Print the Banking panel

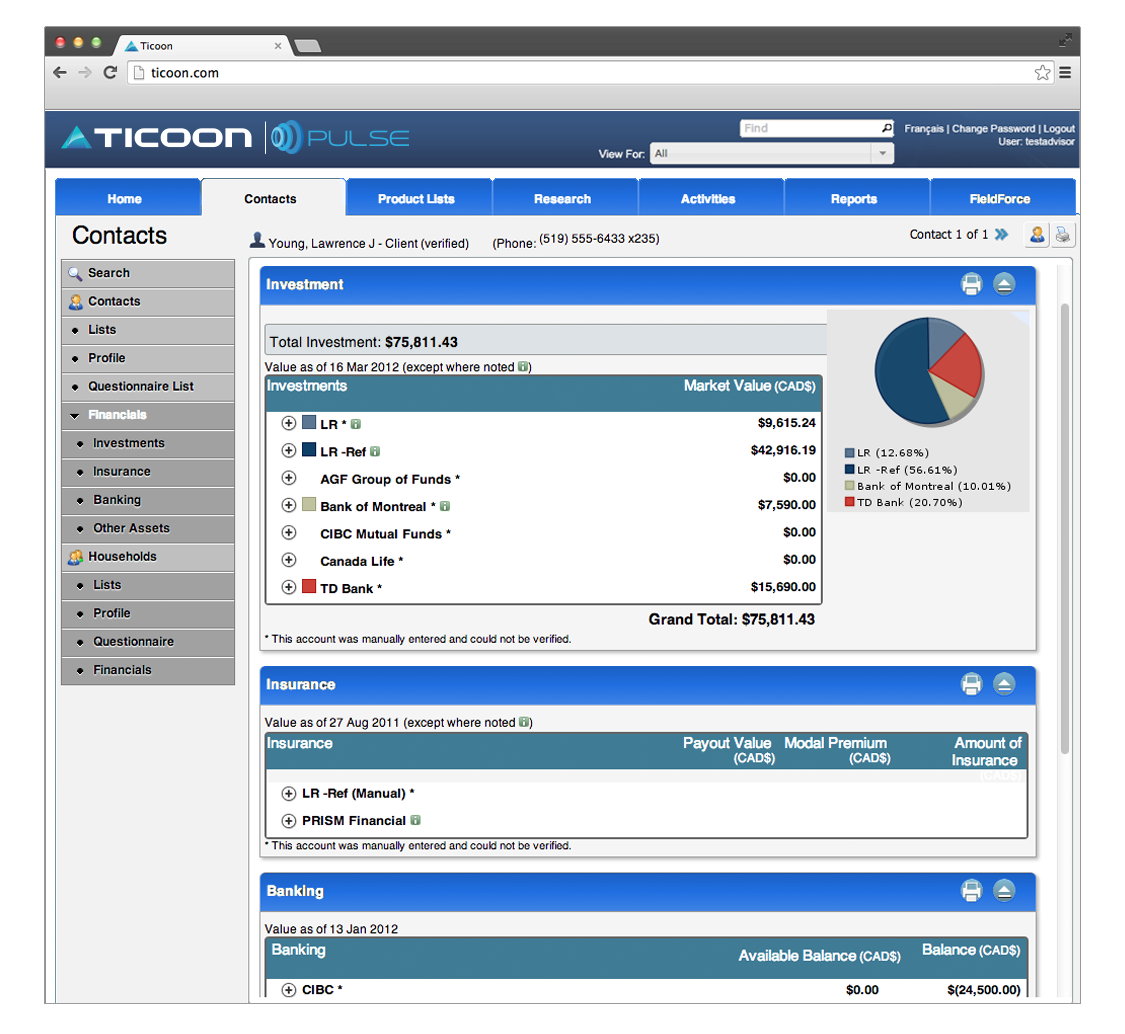[971, 890]
